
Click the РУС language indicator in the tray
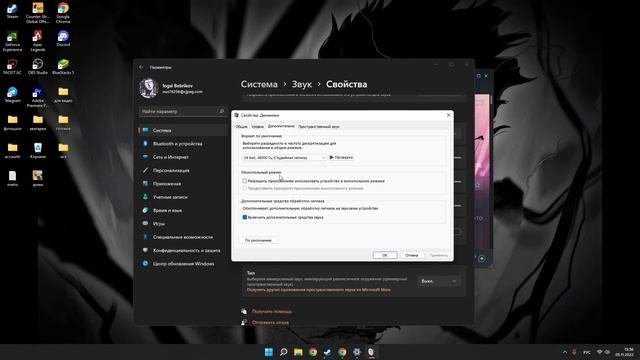[587, 352]
